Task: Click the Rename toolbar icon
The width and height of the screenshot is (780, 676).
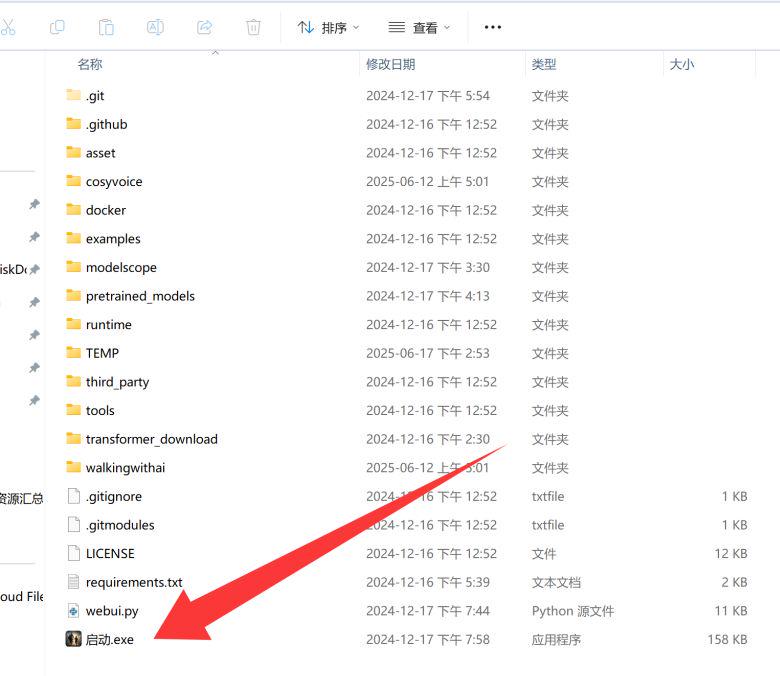Action: click(155, 27)
